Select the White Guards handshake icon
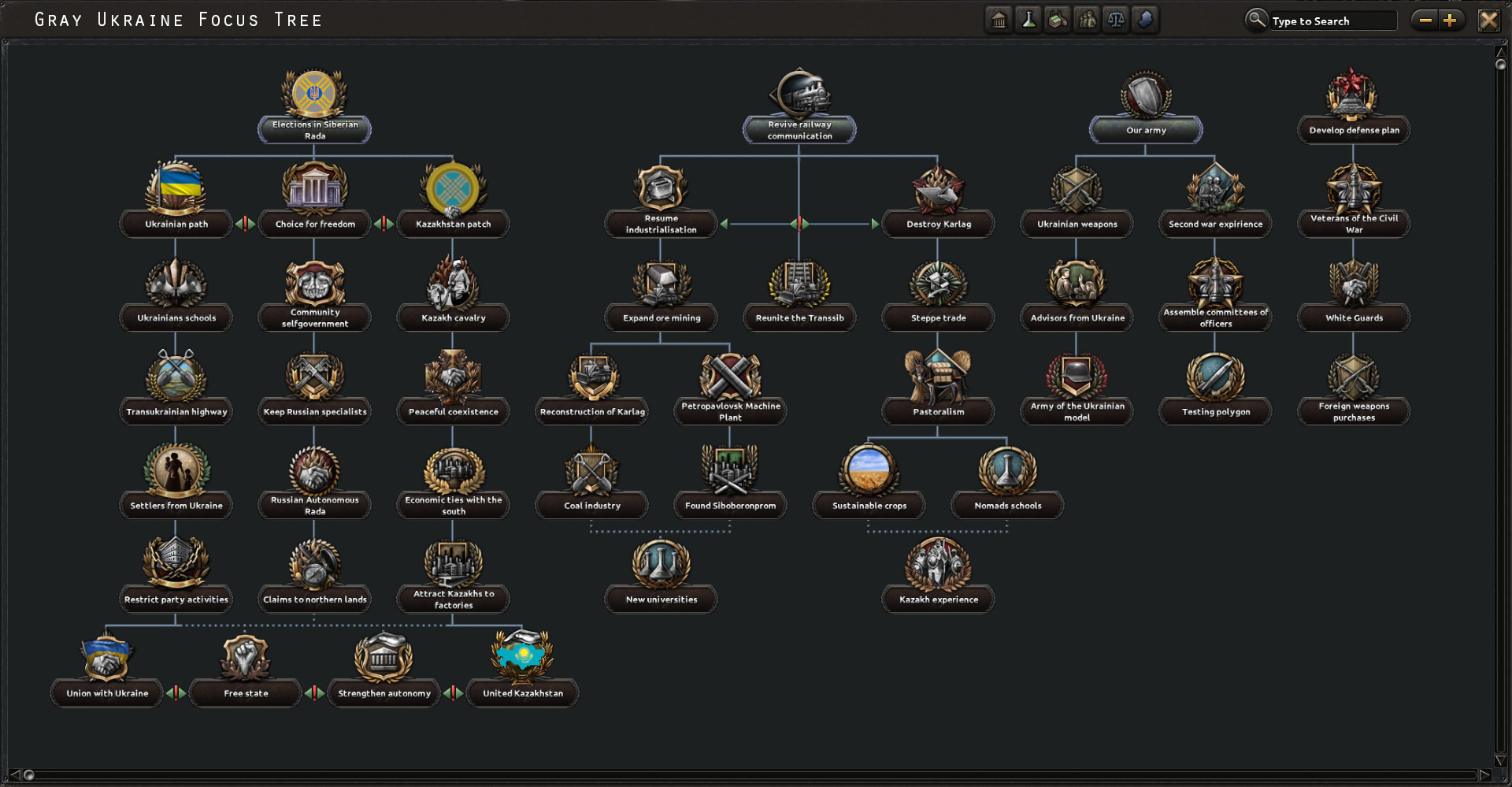The image size is (1512, 787). (1354, 282)
